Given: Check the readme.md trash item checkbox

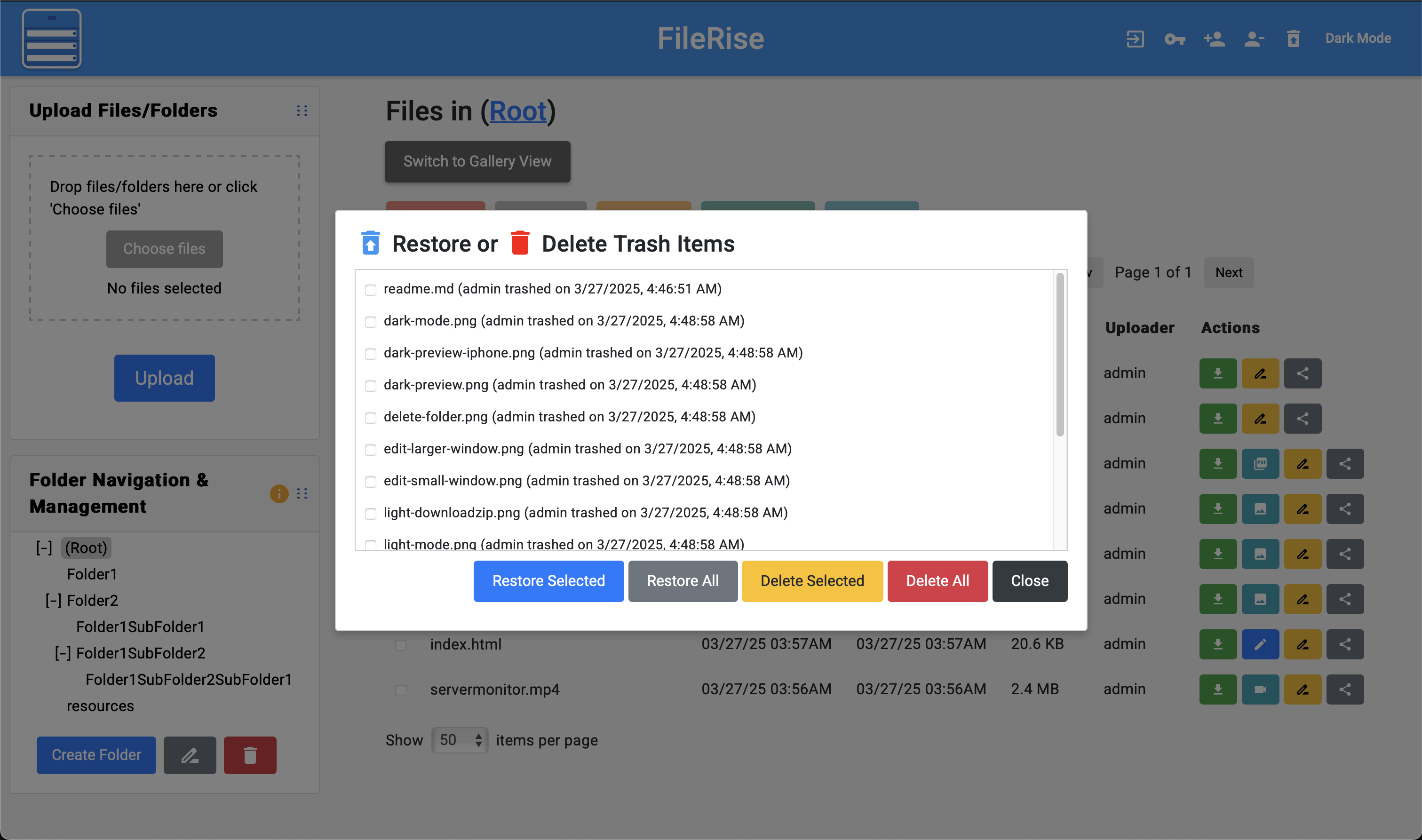Looking at the screenshot, I should click(371, 290).
